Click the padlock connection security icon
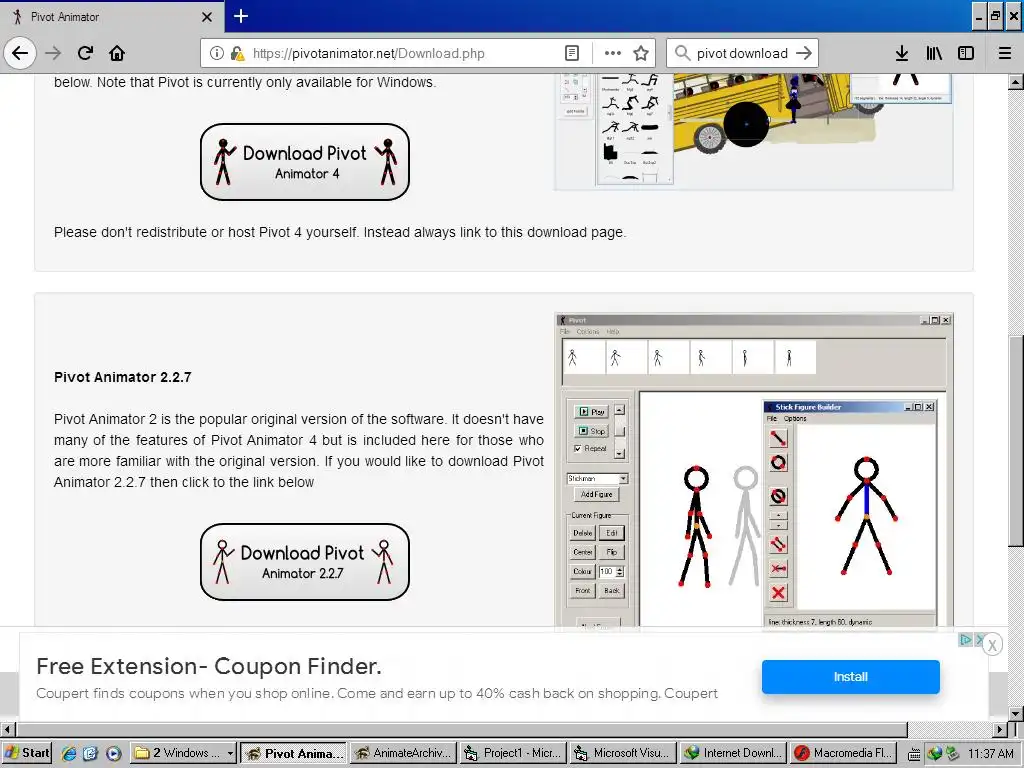Image resolution: width=1024 pixels, height=768 pixels. pyautogui.click(x=236, y=53)
